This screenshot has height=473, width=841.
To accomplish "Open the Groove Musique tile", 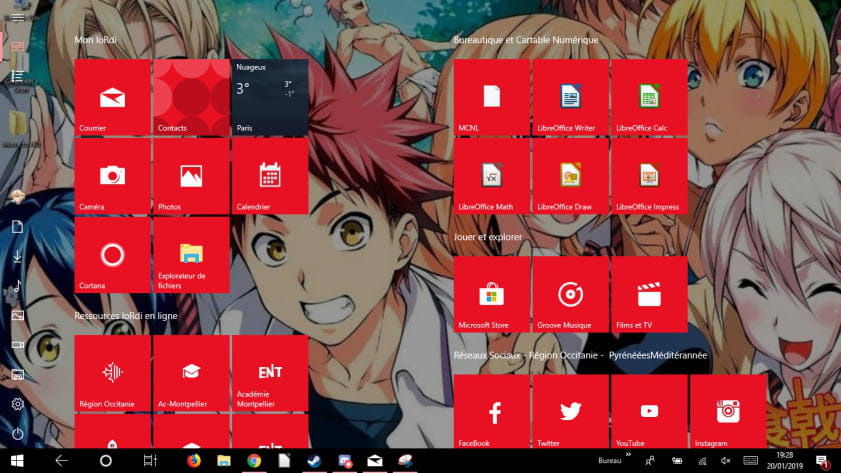I will pyautogui.click(x=570, y=294).
